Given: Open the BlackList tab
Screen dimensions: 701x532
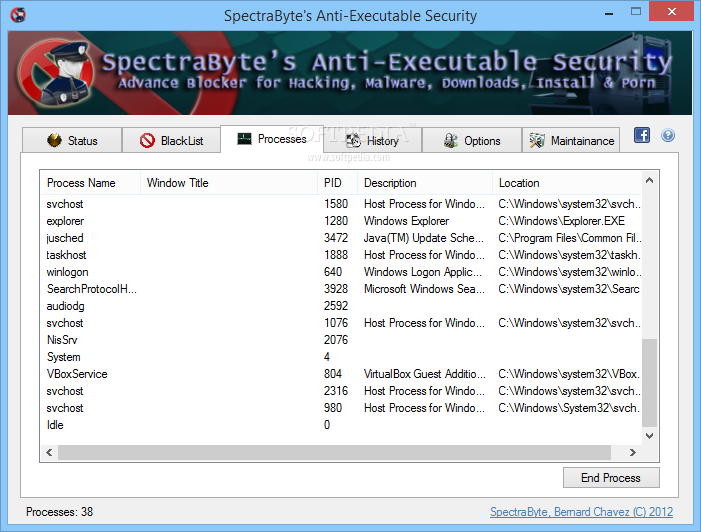Looking at the screenshot, I should [171, 140].
